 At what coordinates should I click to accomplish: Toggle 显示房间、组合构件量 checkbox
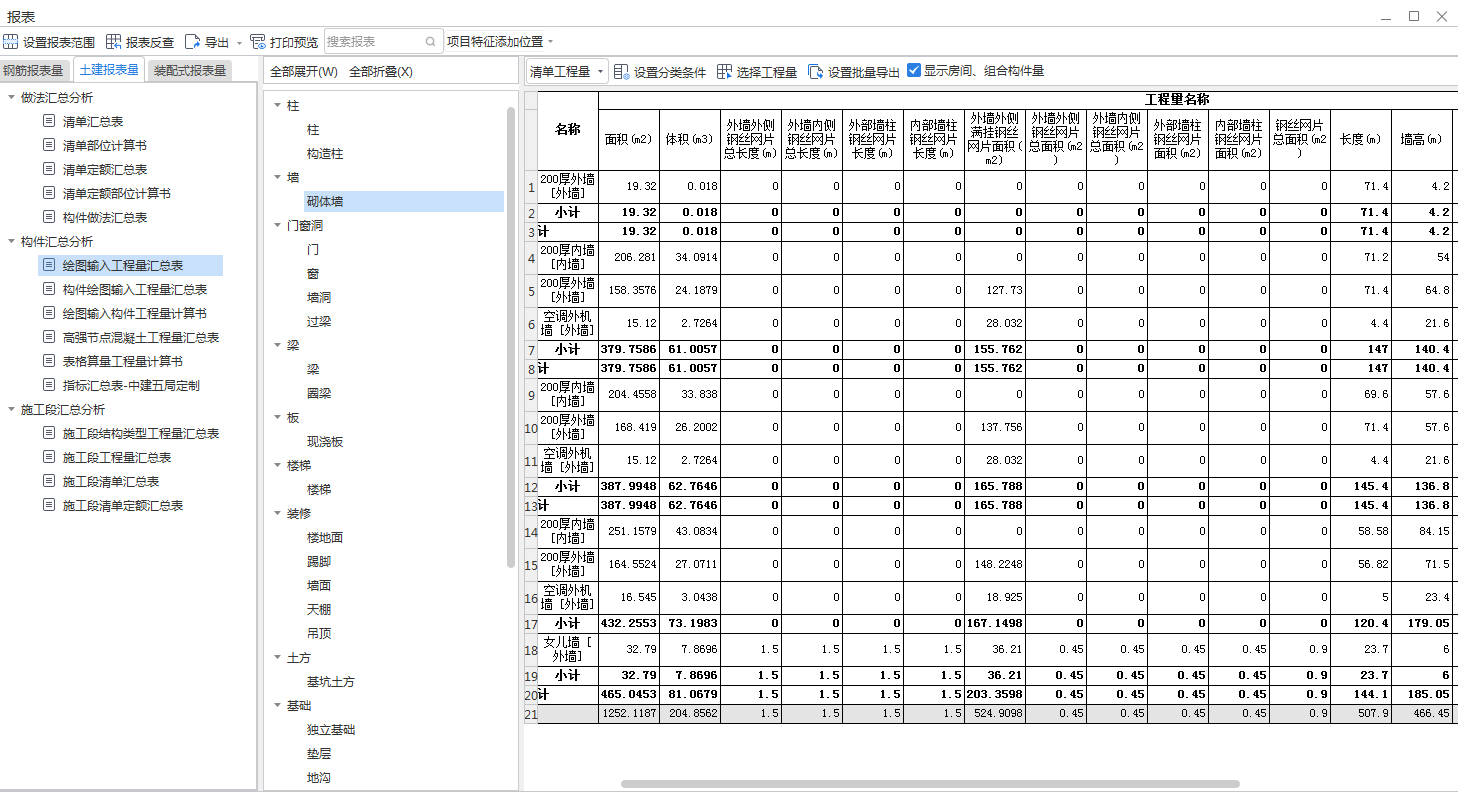(x=914, y=71)
